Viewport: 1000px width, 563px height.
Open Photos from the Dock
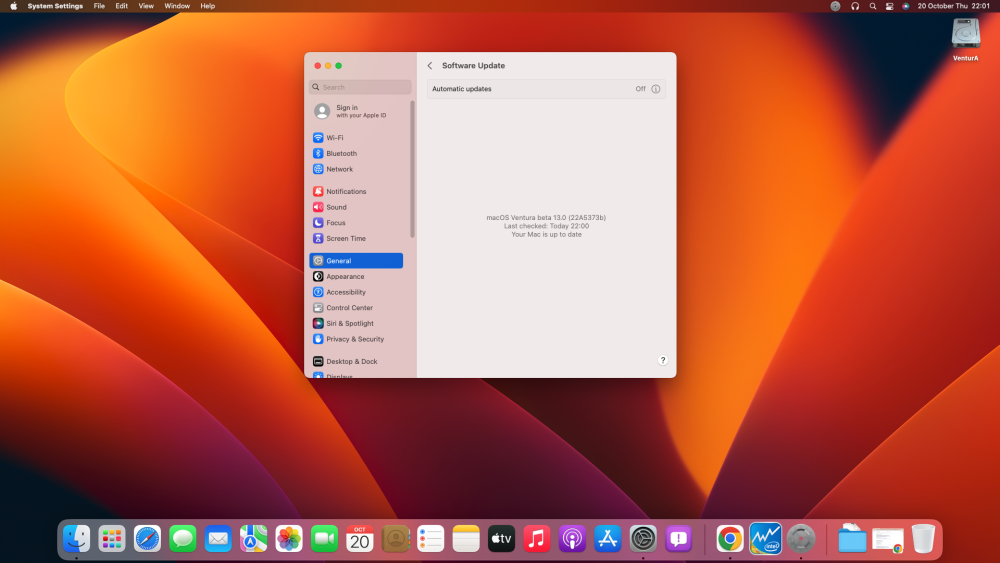point(289,539)
